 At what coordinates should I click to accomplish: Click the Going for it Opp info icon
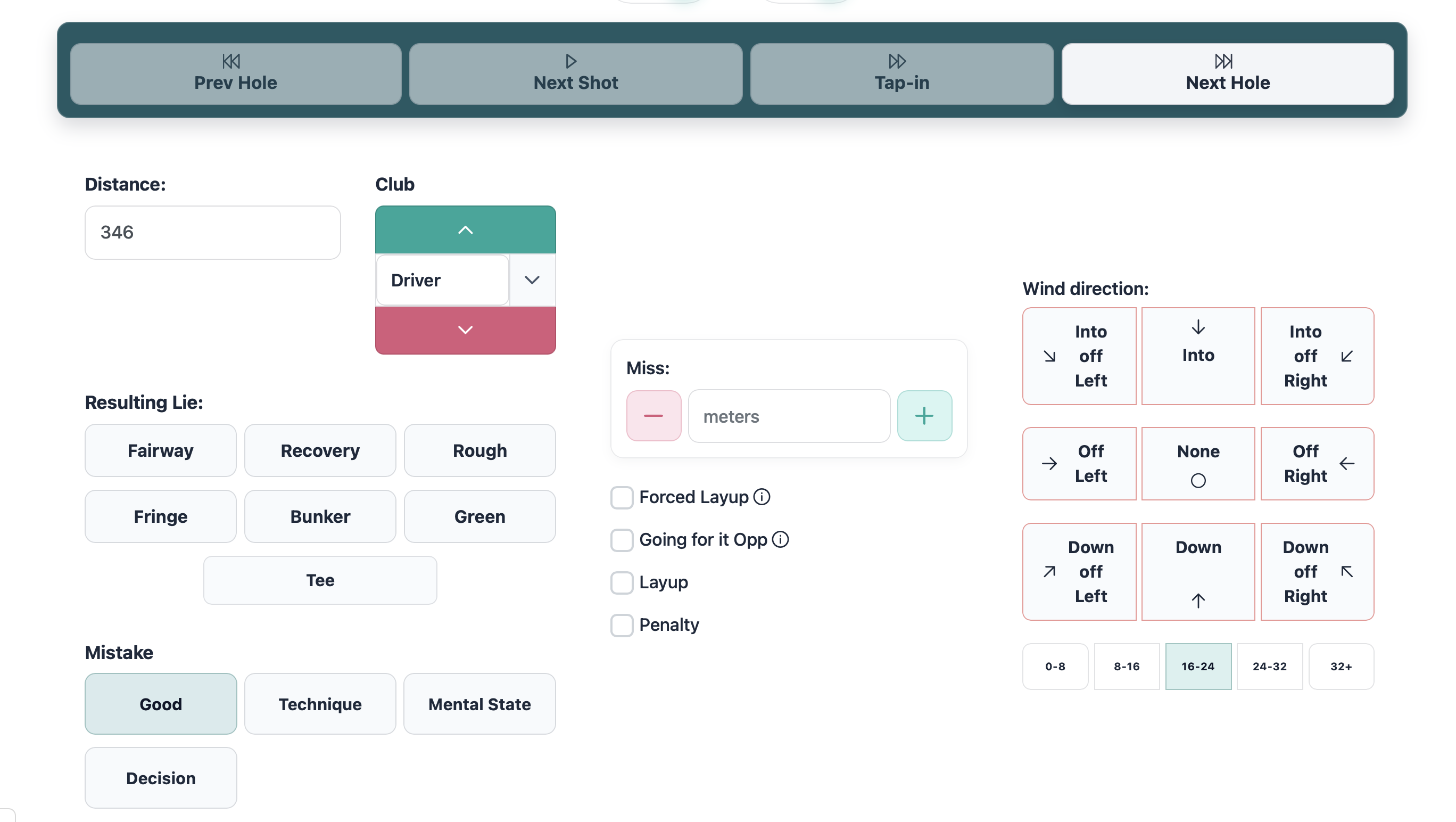(x=781, y=539)
